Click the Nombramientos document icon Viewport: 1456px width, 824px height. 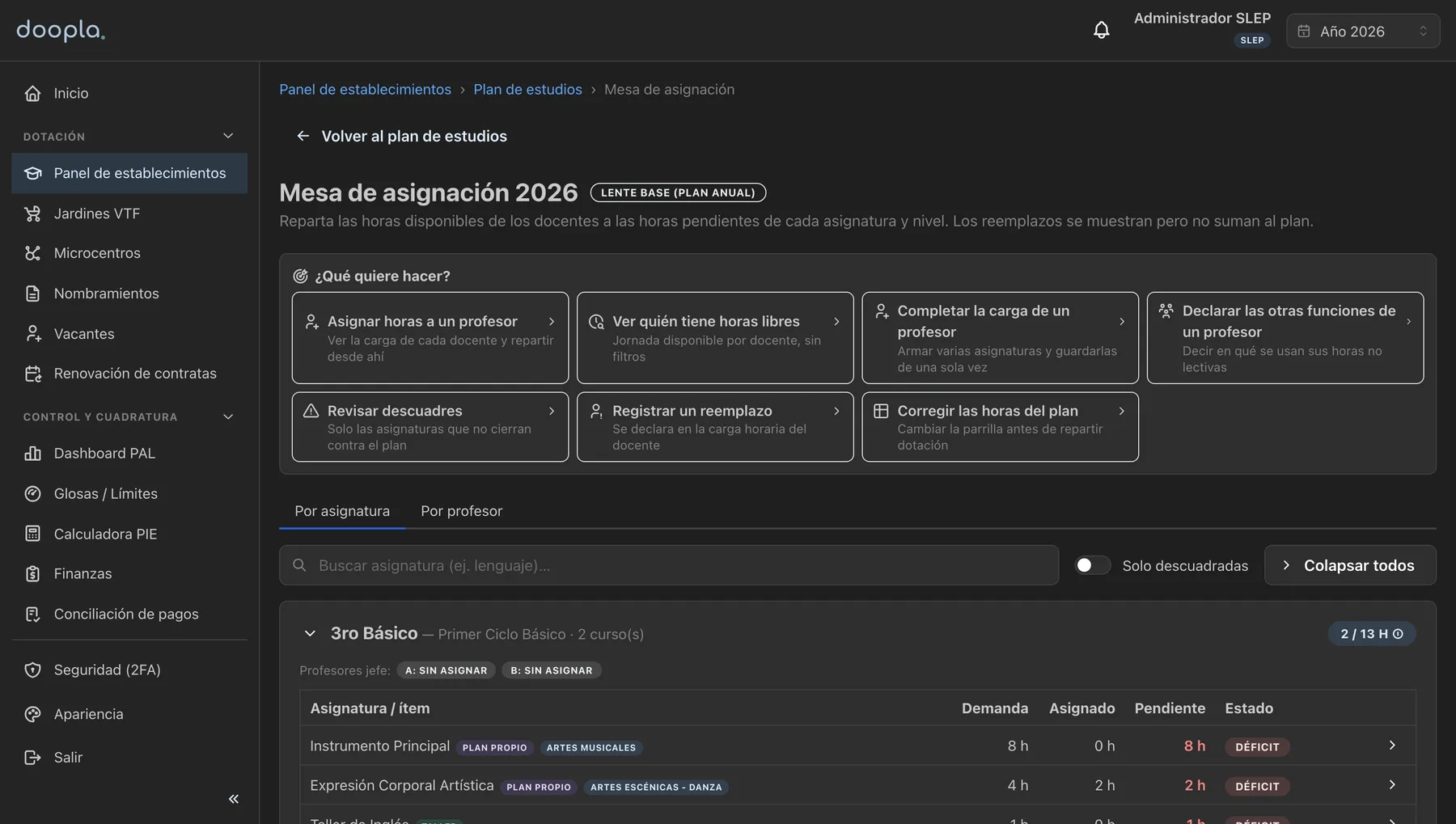(x=32, y=294)
